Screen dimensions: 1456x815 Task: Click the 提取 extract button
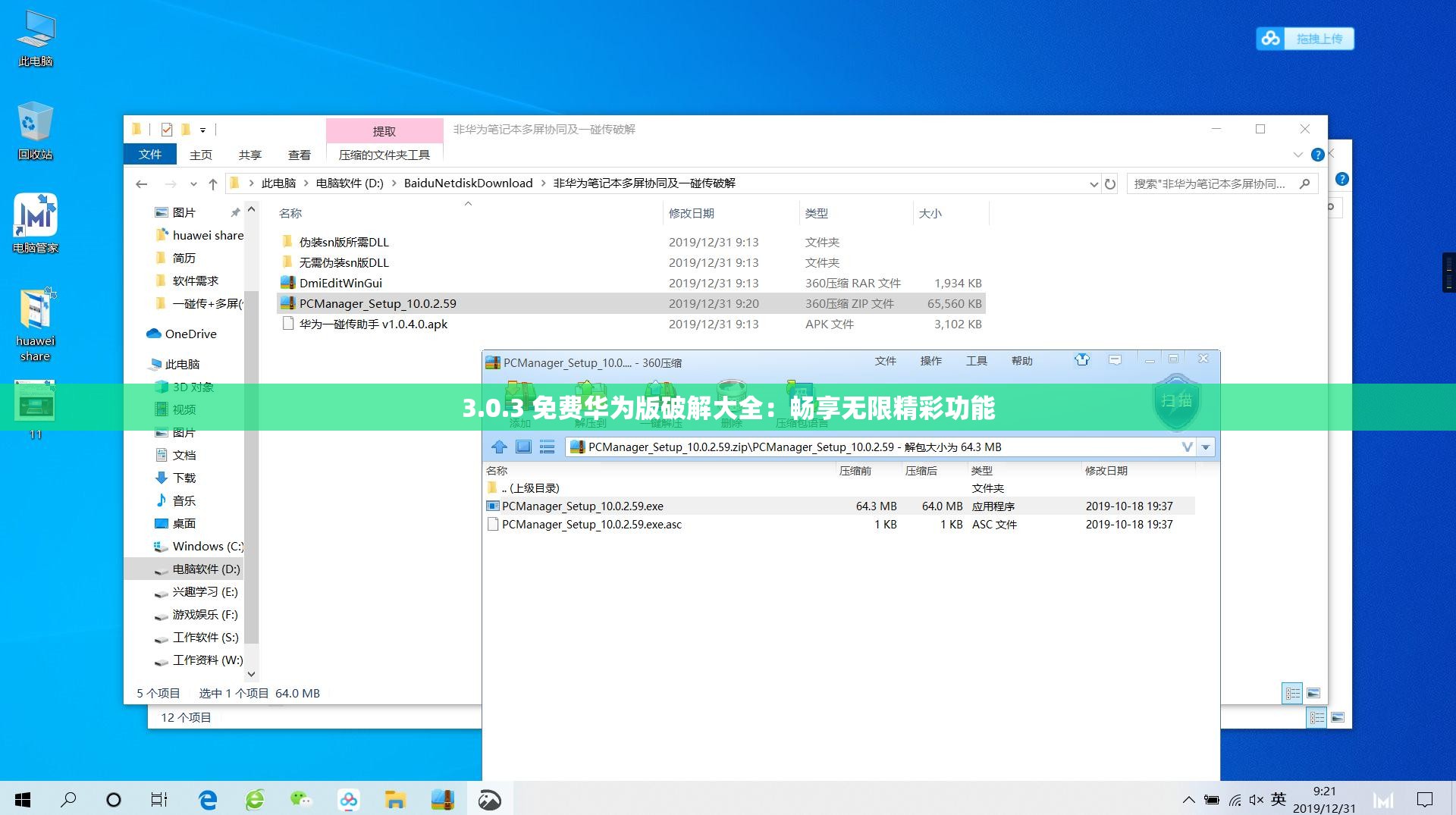pyautogui.click(x=384, y=130)
